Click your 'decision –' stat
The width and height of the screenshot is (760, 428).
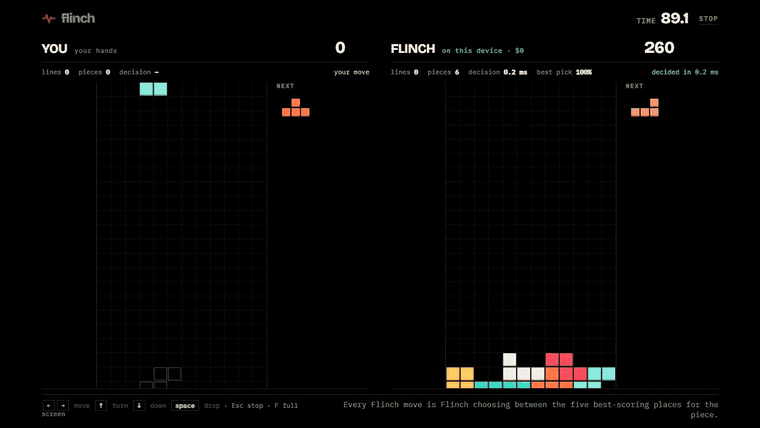point(139,72)
